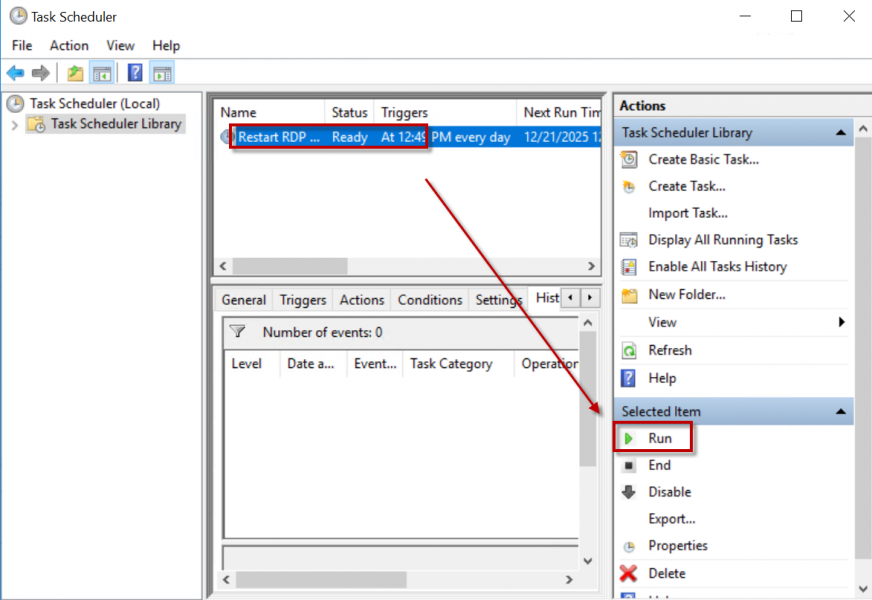Switch to the Triggers tab
This screenshot has width=872, height=600.
[303, 300]
